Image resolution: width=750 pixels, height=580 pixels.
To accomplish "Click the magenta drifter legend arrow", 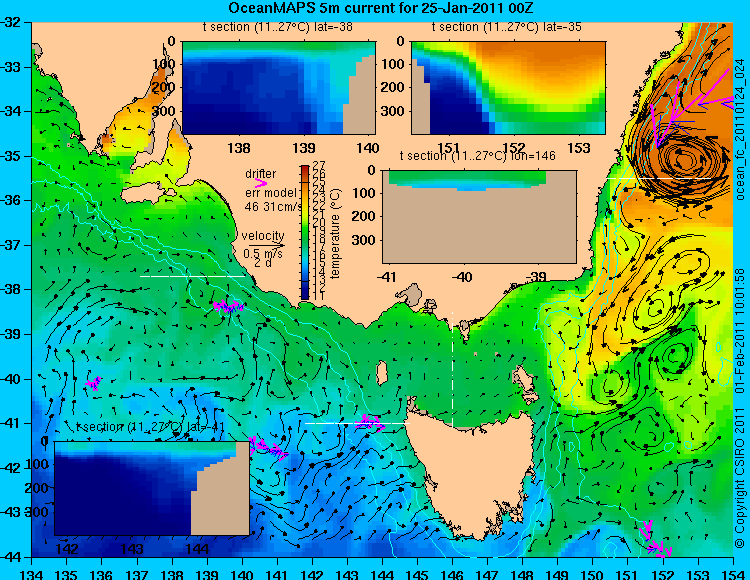I will coord(261,183).
